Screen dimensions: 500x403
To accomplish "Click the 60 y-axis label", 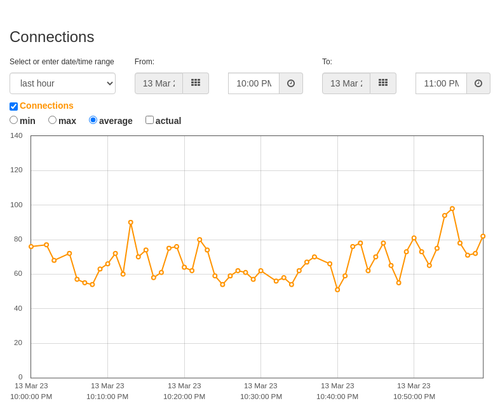I will (18, 274).
